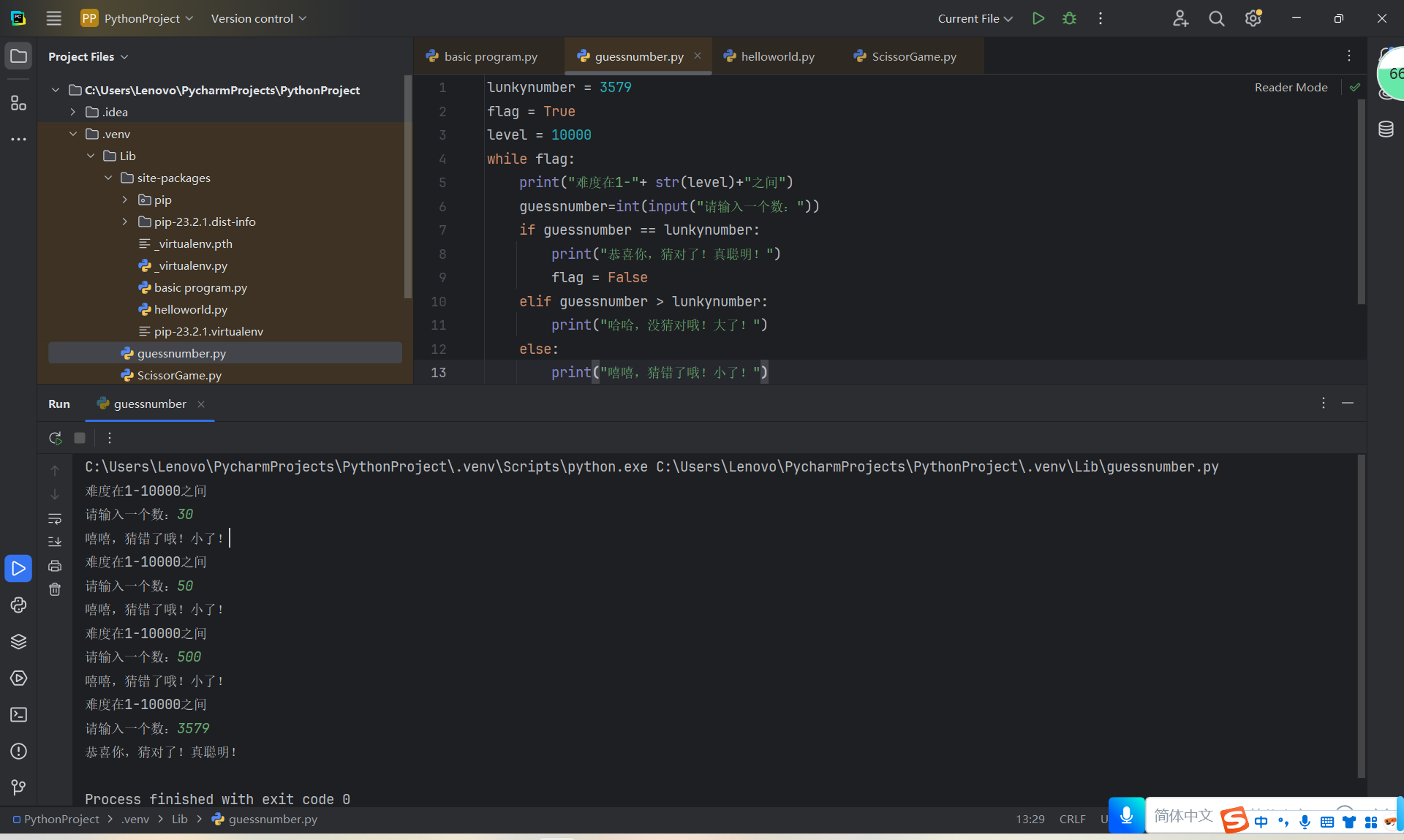Expand the .idea folder

pos(73,112)
